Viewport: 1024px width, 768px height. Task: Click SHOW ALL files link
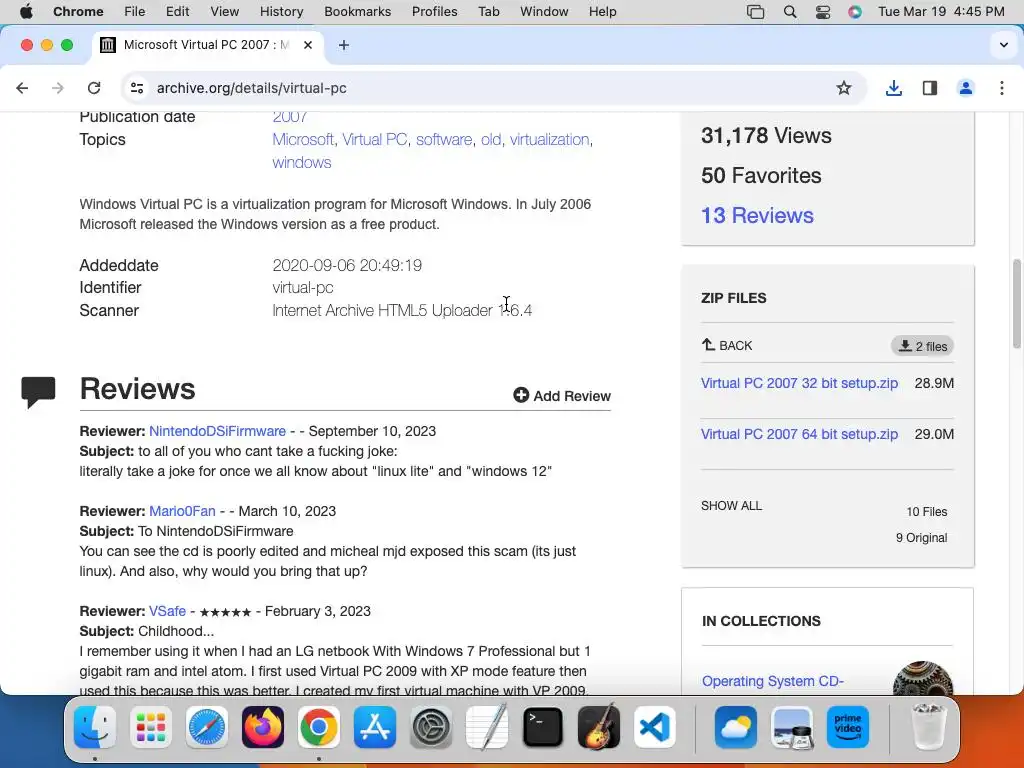pos(731,506)
